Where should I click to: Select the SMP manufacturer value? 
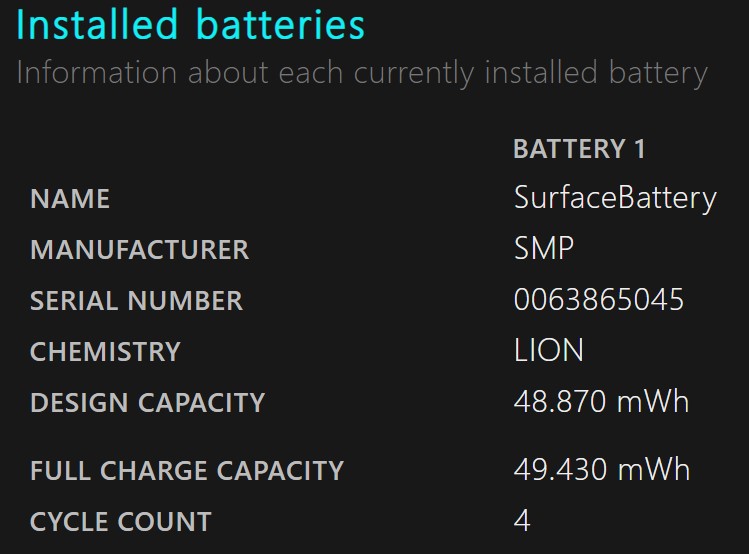point(544,248)
